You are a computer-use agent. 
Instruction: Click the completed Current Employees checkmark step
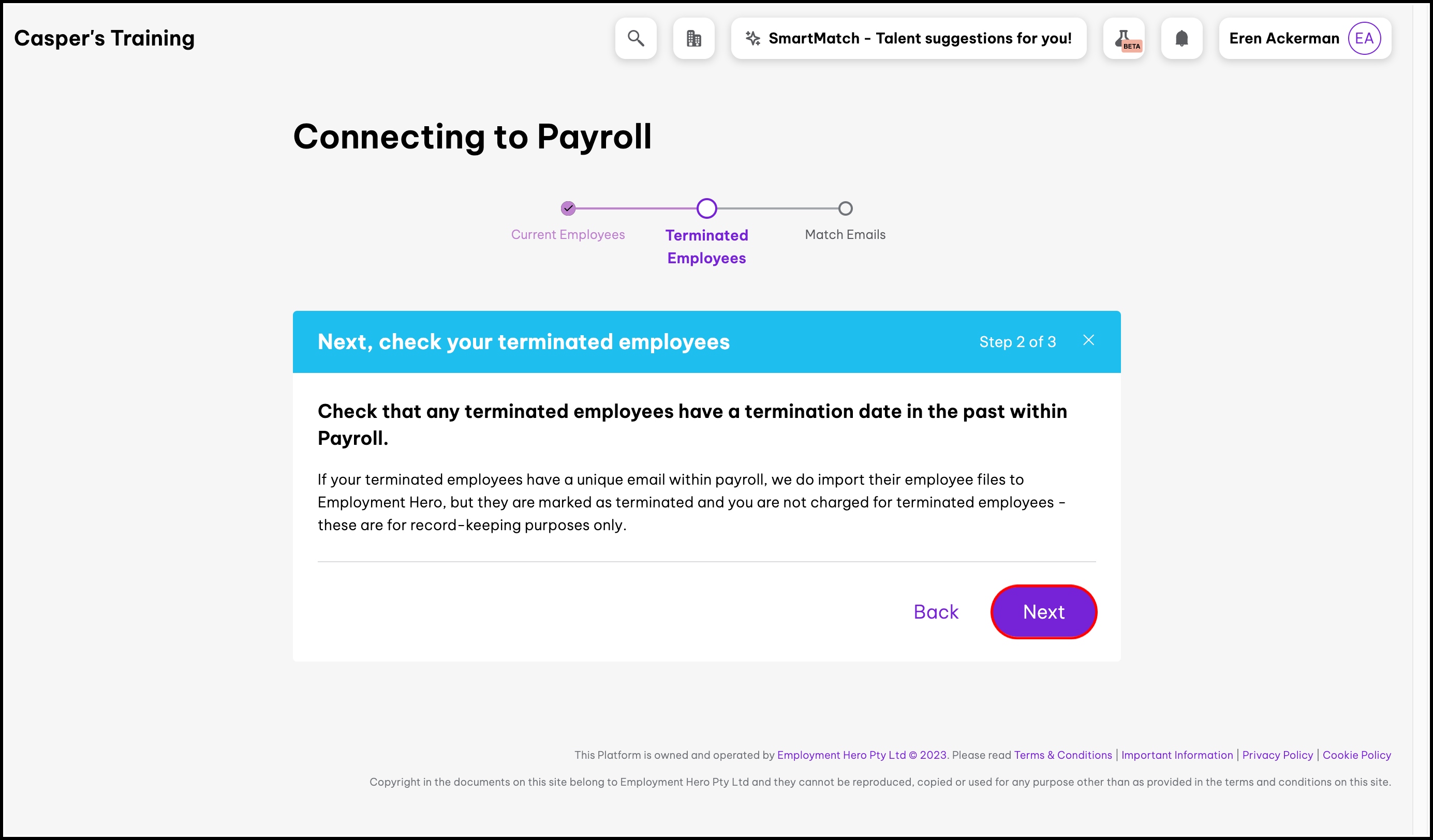(568, 208)
